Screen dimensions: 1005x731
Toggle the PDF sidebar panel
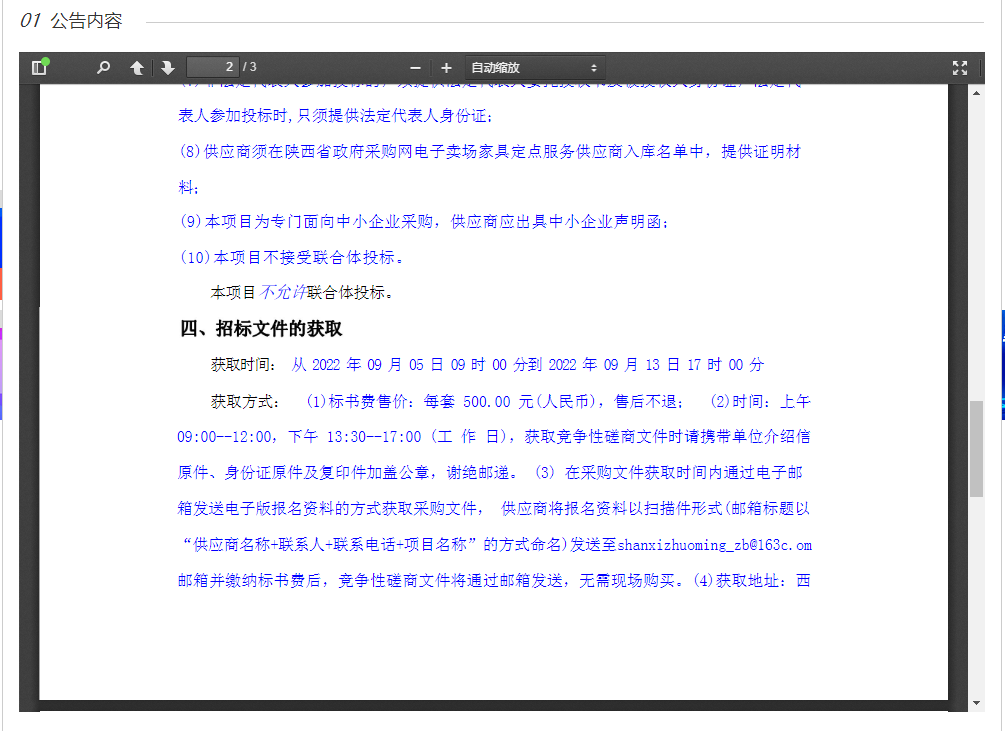40,68
